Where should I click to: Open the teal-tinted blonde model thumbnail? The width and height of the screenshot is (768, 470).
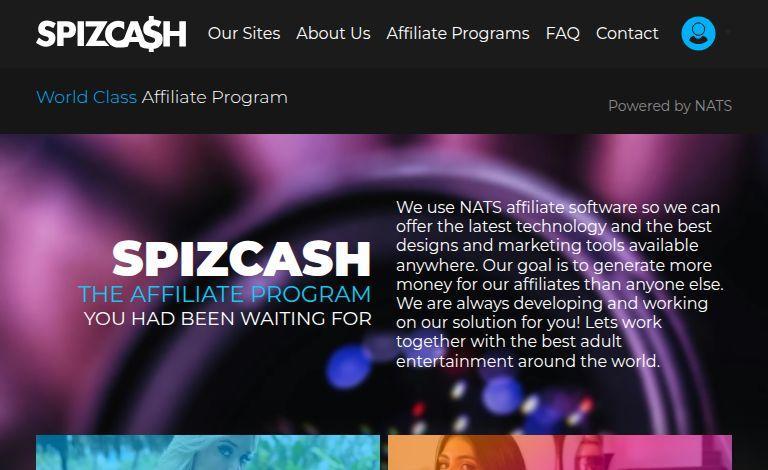click(208, 452)
